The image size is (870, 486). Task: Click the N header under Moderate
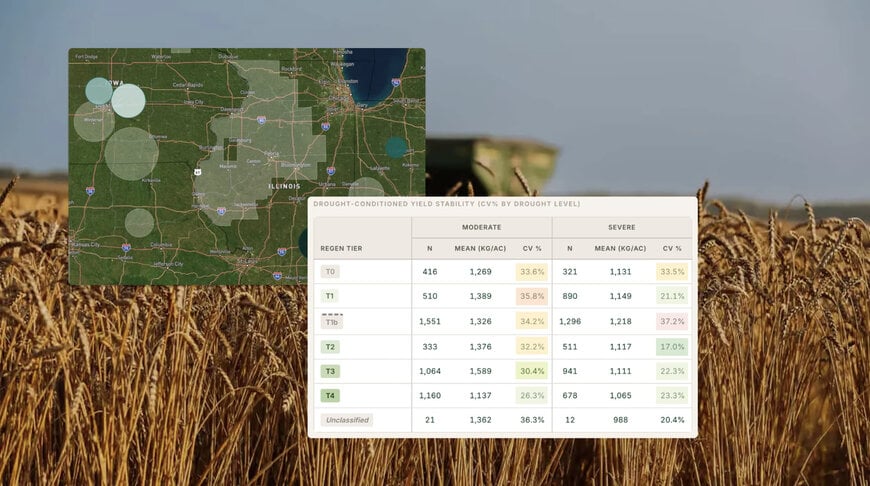429,249
